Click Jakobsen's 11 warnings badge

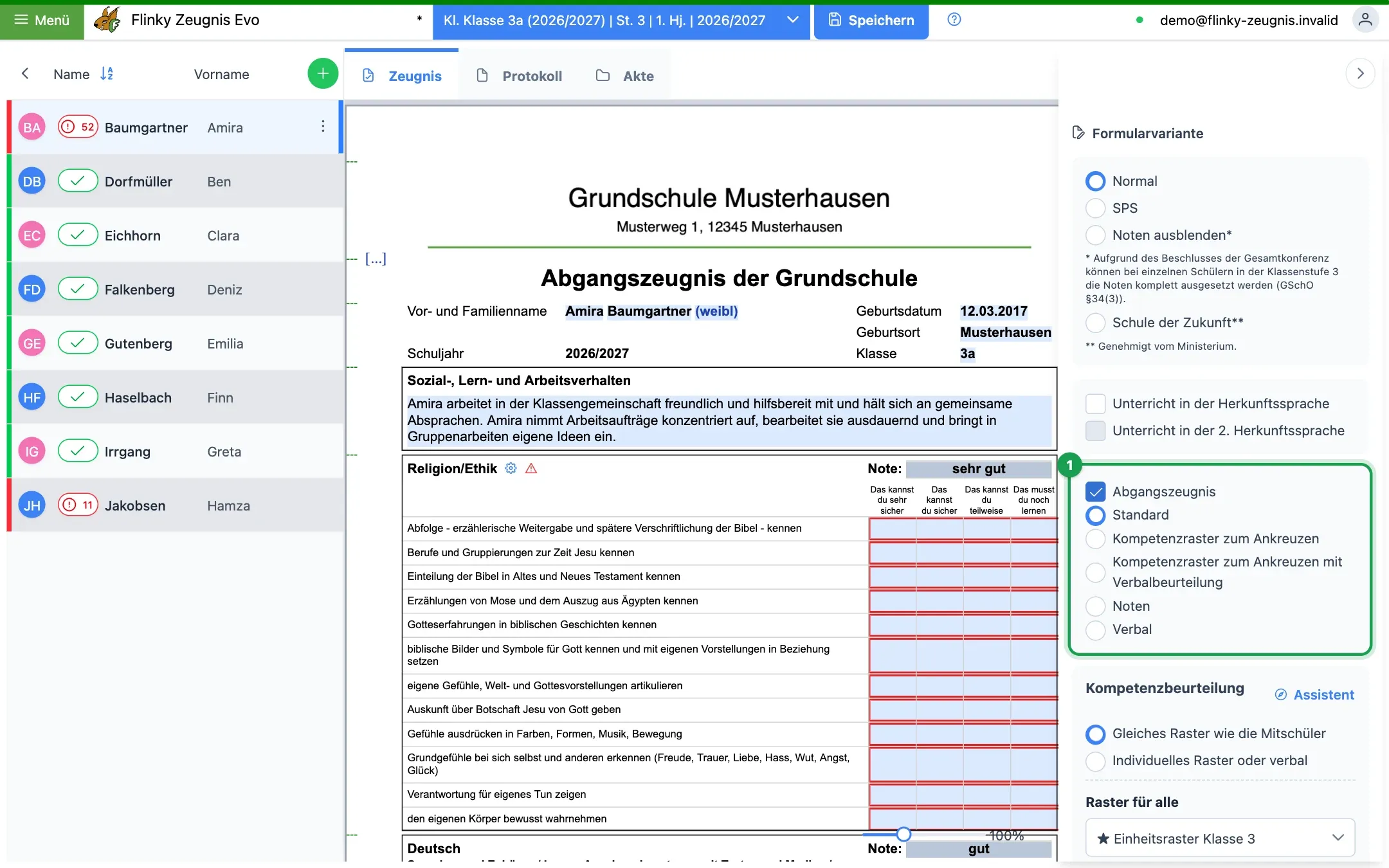click(x=78, y=505)
